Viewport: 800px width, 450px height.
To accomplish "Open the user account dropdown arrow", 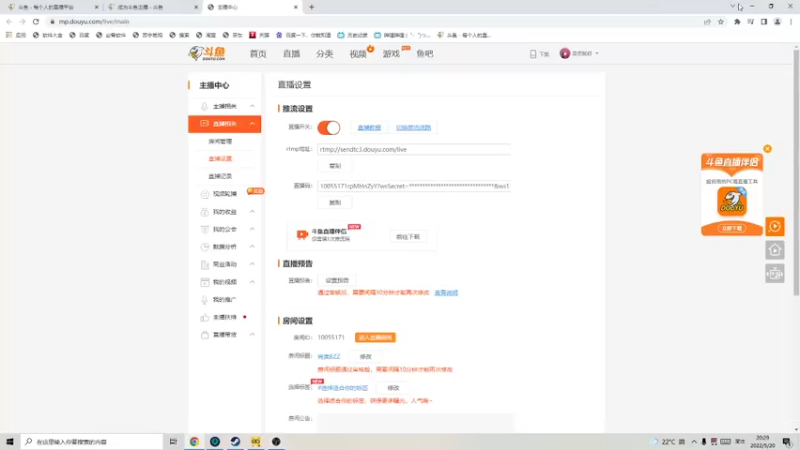I will [597, 54].
